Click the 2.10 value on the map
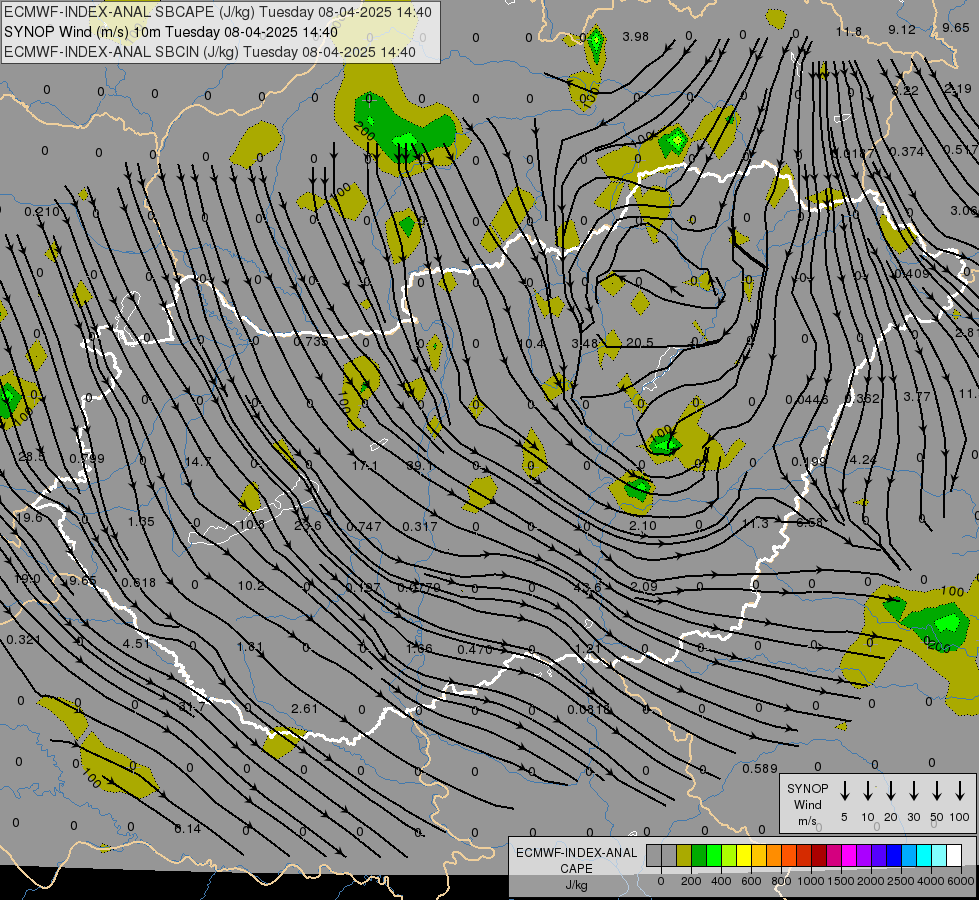The image size is (979, 900). tap(642, 525)
